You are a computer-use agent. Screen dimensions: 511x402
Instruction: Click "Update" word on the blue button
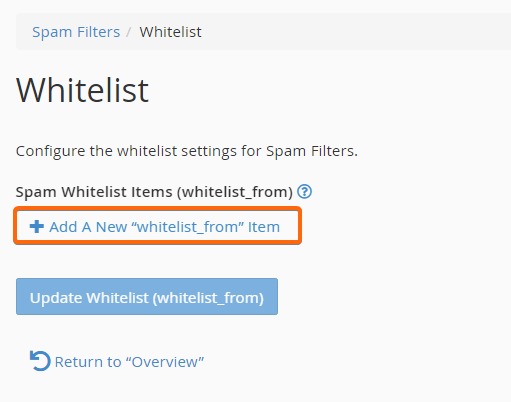tap(56, 298)
